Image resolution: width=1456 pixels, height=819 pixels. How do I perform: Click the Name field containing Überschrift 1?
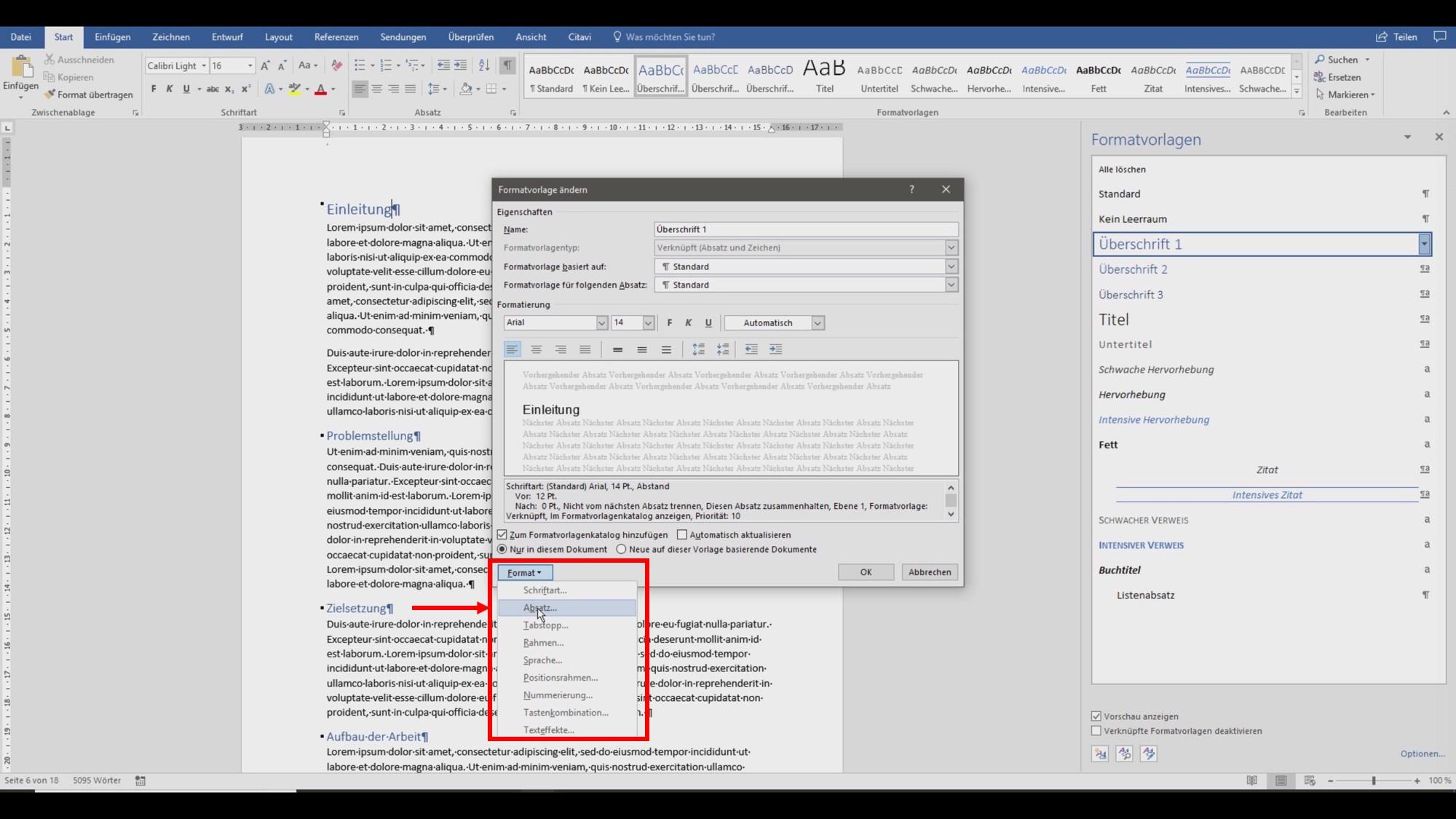pyautogui.click(x=806, y=229)
